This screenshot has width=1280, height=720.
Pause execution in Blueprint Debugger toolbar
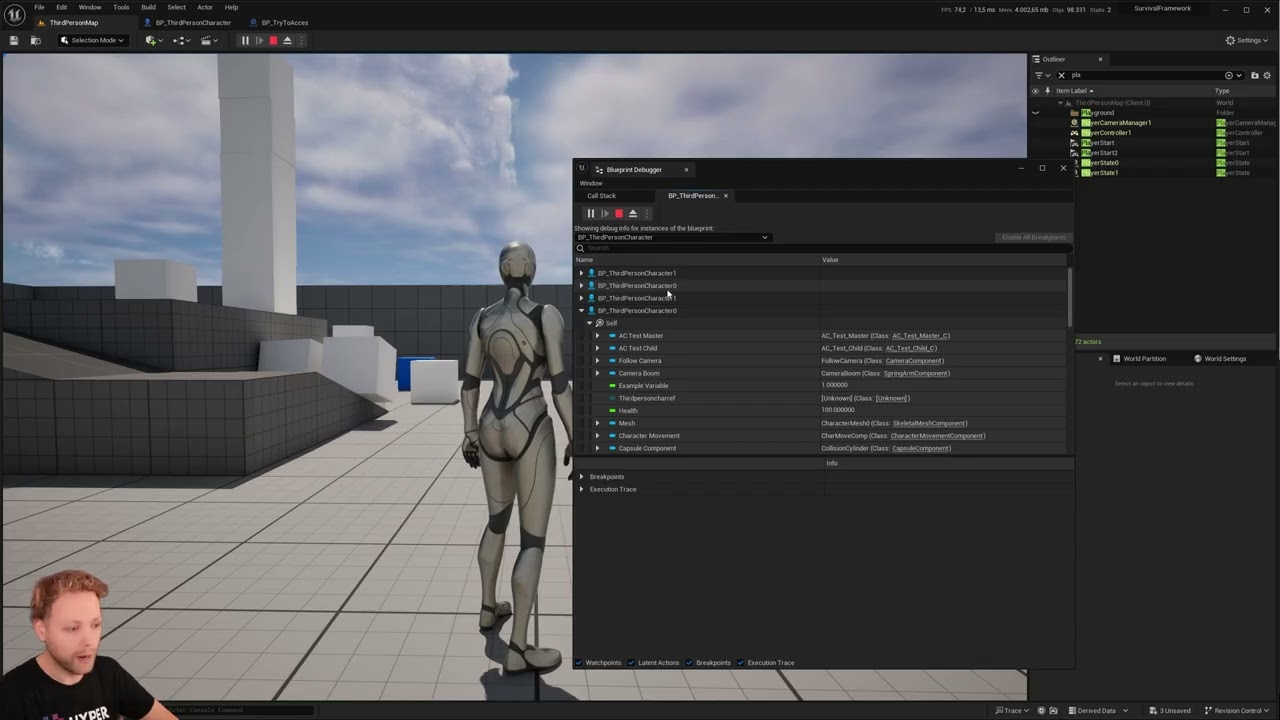(x=590, y=213)
